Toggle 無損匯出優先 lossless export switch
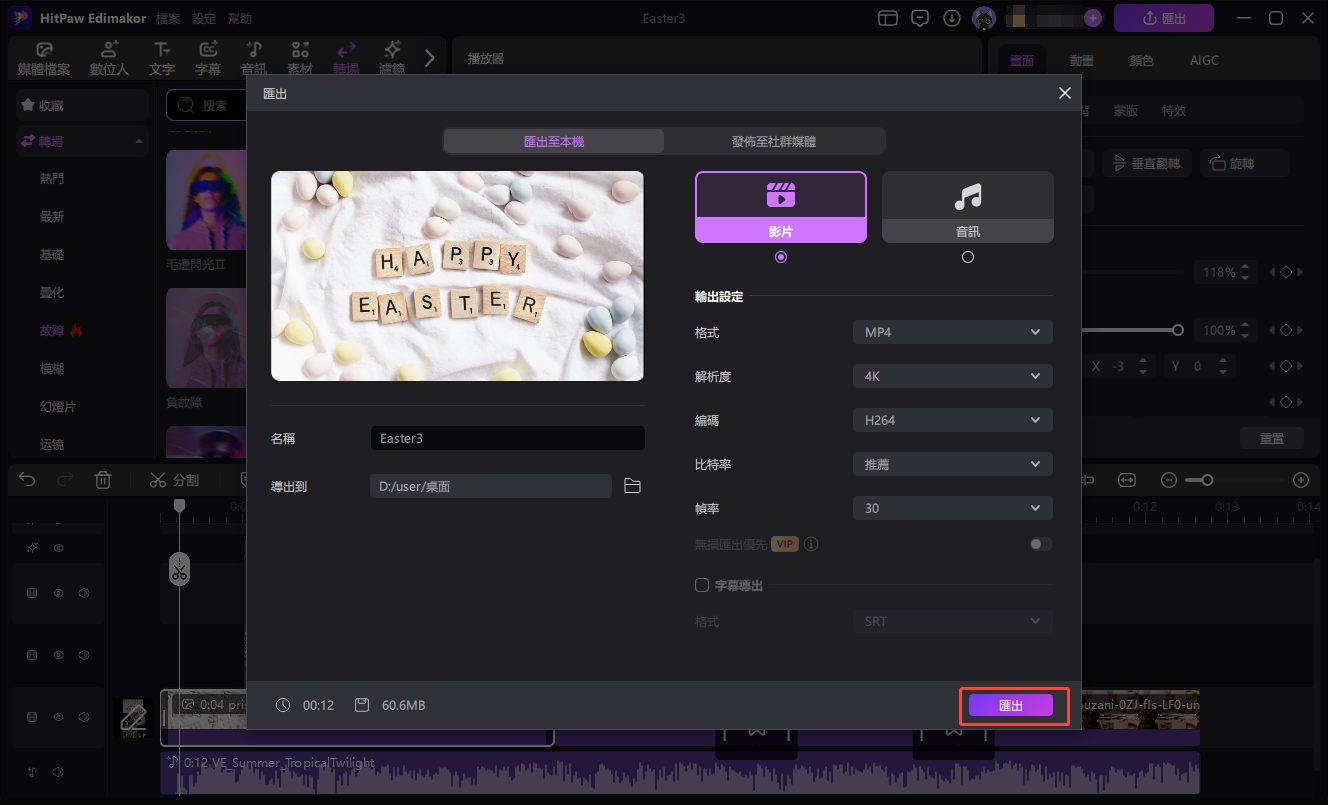This screenshot has width=1328, height=805. coord(1040,543)
